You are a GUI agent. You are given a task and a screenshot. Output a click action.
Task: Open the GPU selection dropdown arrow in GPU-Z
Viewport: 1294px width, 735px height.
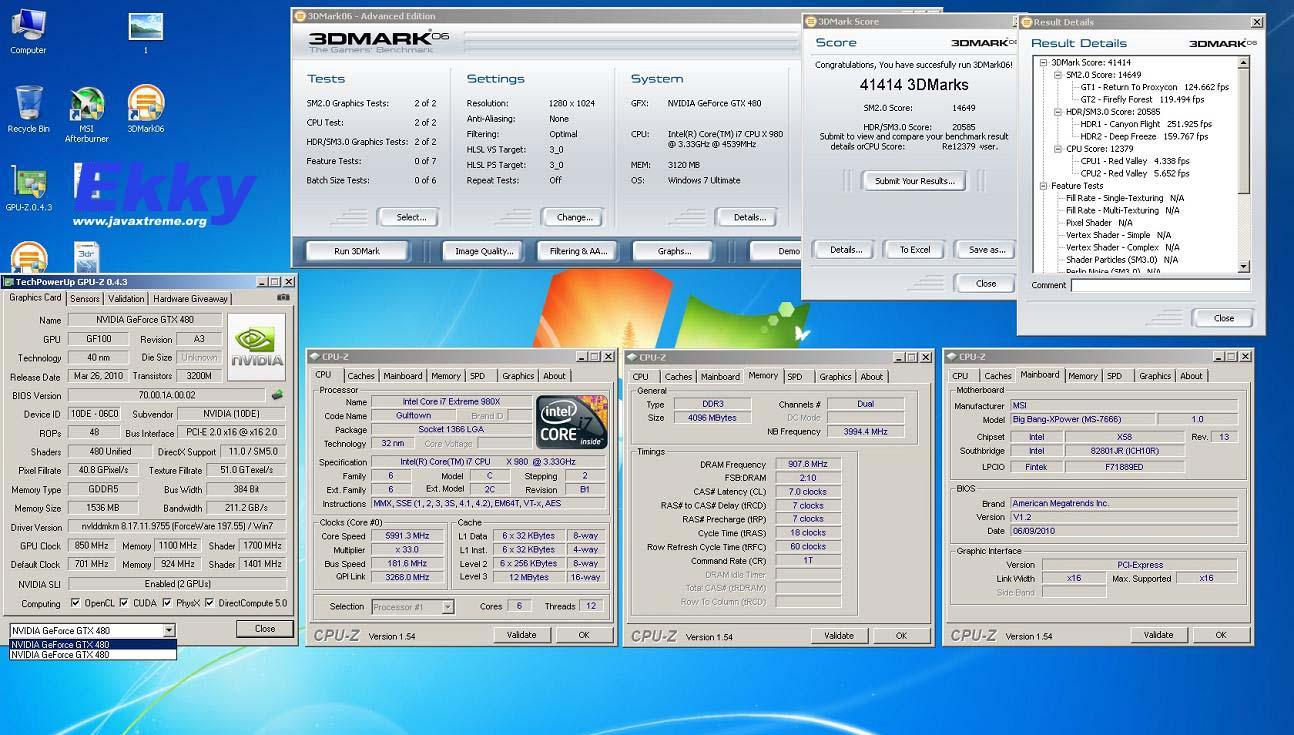pyautogui.click(x=169, y=630)
